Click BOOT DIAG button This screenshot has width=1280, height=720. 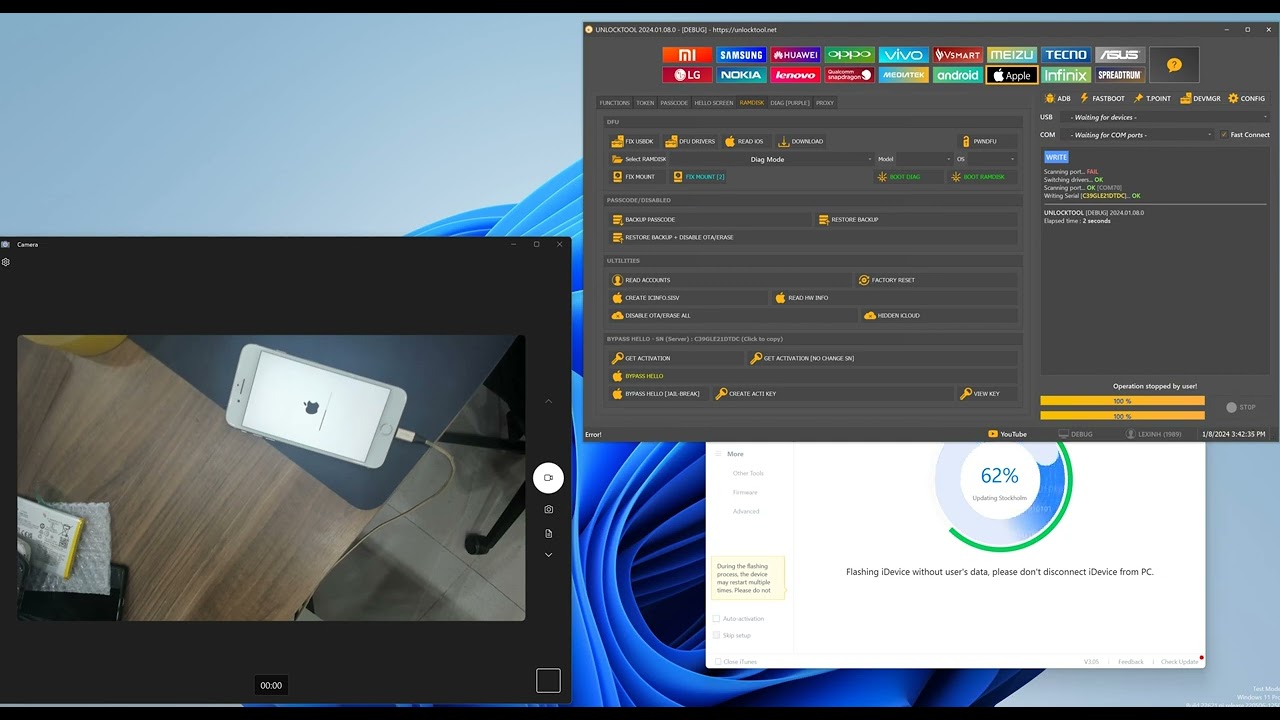pos(910,177)
